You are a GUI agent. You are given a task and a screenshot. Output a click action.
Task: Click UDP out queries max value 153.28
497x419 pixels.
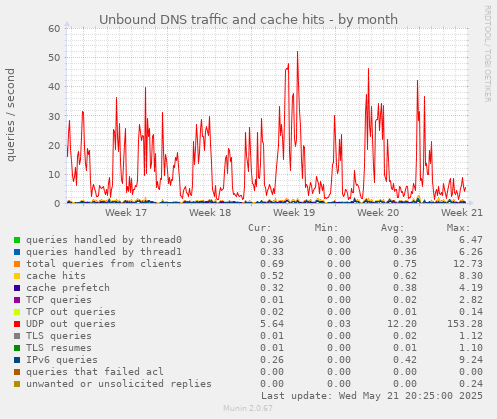pyautogui.click(x=465, y=324)
